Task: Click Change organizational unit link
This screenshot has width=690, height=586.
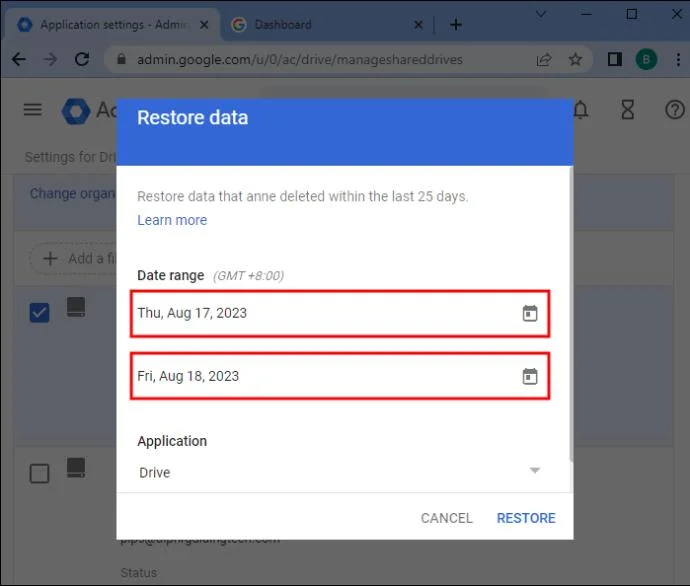Action: (x=73, y=194)
